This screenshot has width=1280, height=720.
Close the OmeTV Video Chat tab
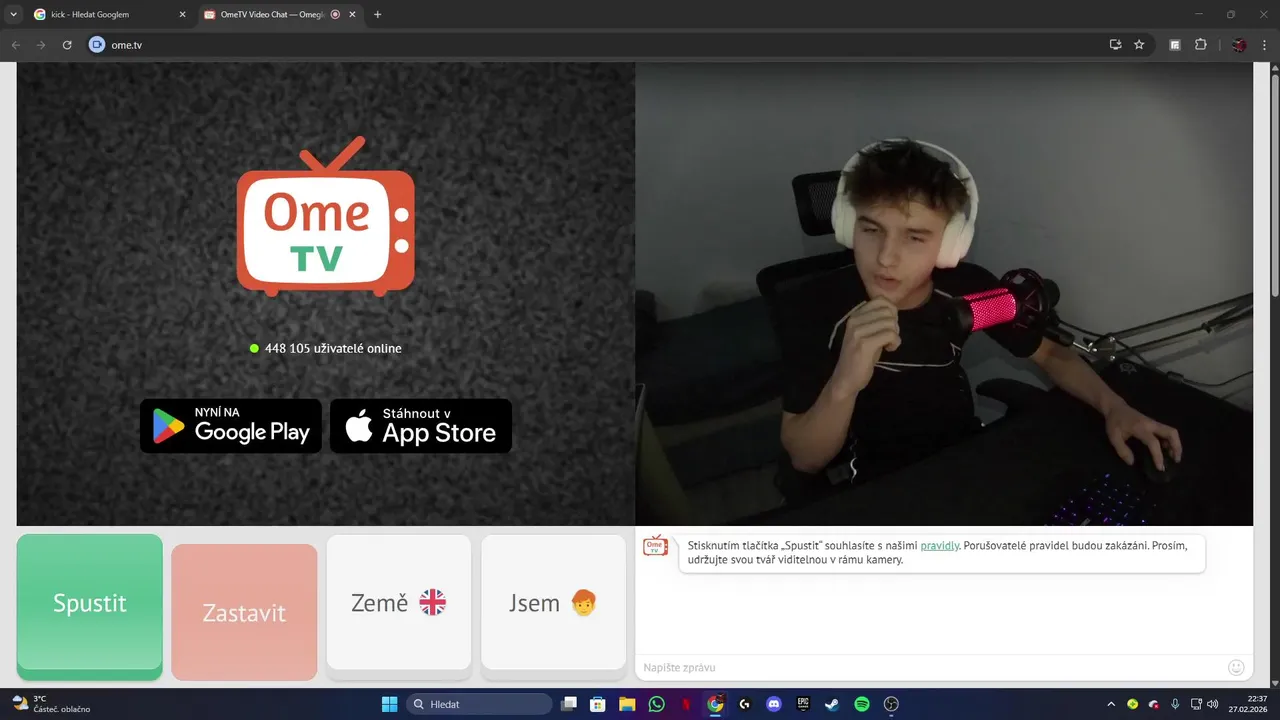tap(352, 15)
